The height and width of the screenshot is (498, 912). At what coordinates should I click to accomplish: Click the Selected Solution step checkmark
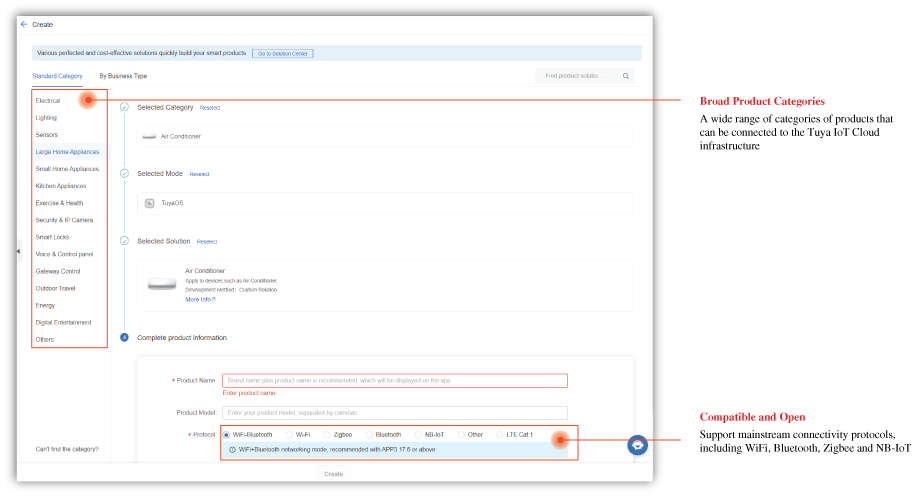[x=124, y=241]
